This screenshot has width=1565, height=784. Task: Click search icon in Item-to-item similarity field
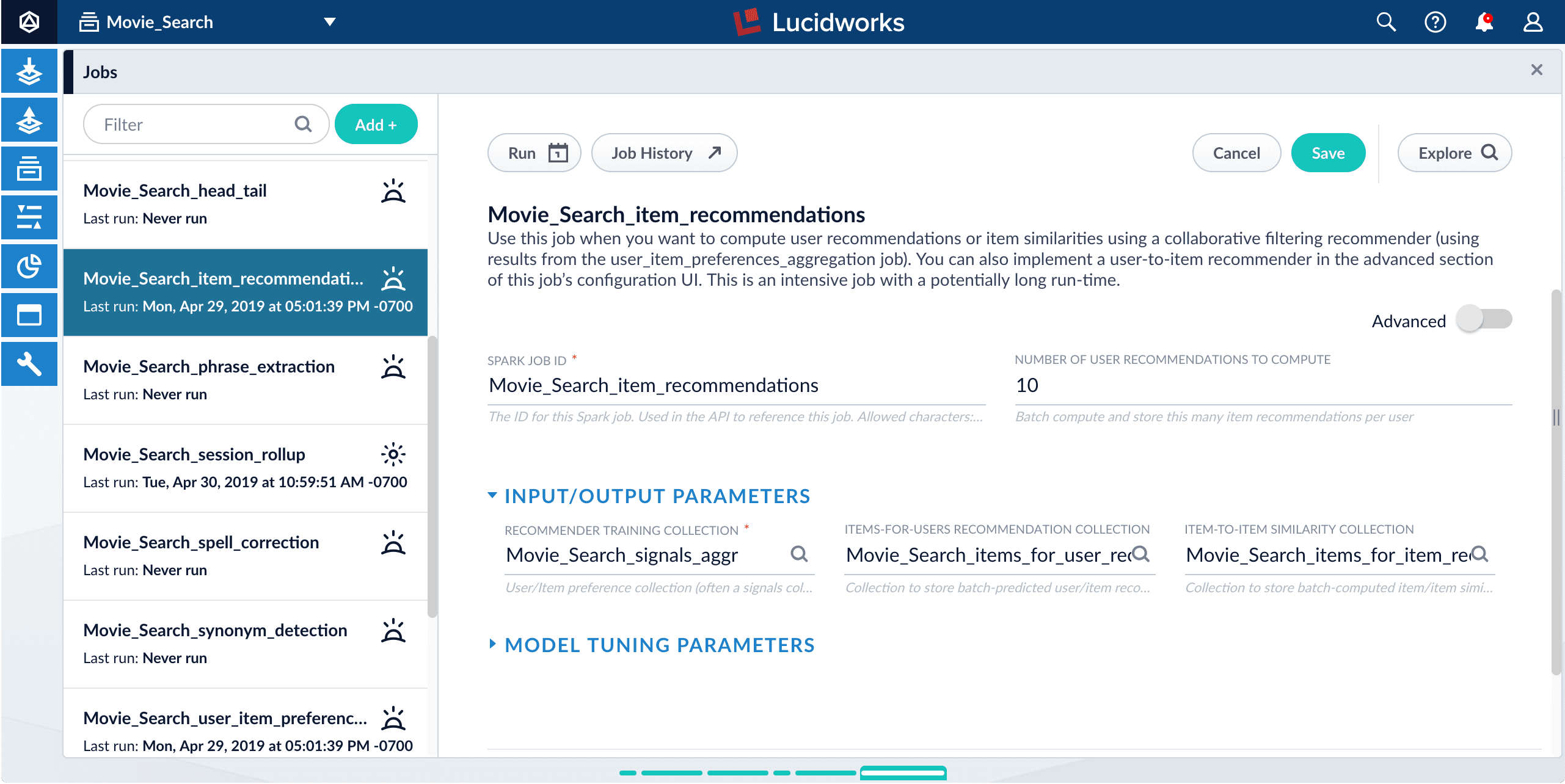coord(1479,554)
